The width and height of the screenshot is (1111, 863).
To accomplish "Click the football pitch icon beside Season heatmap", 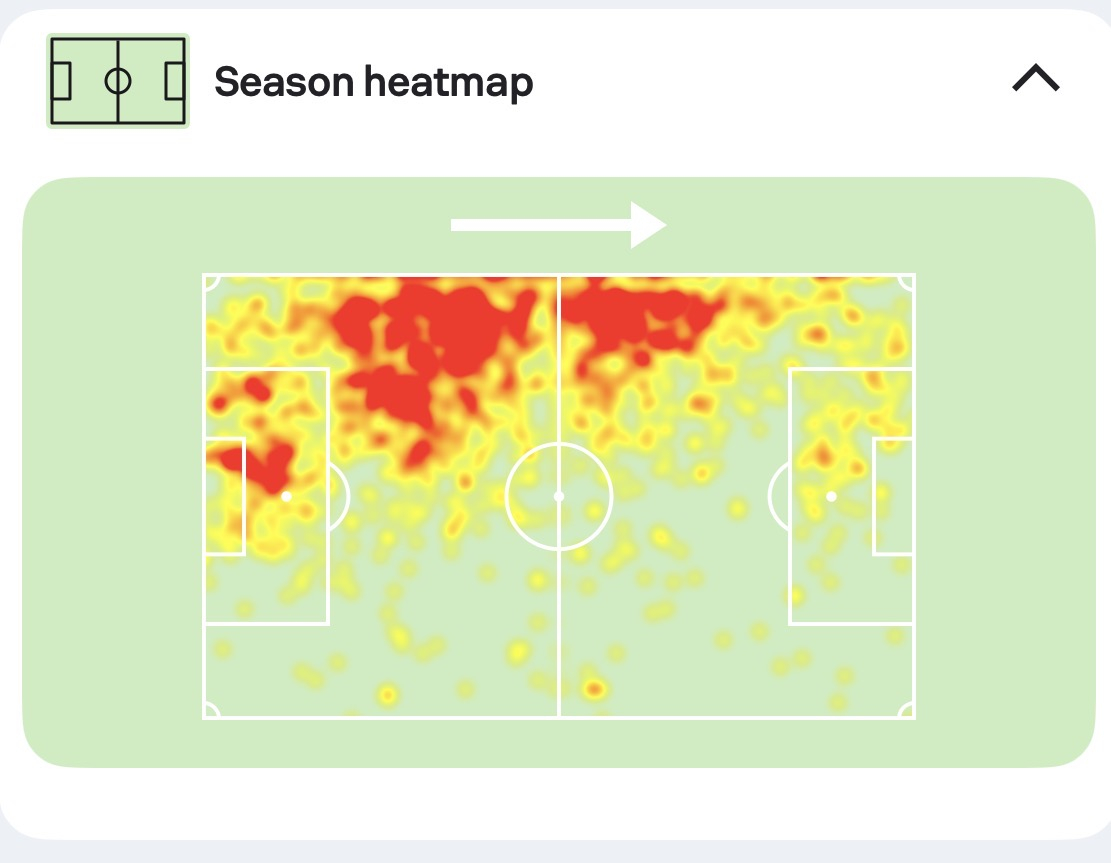I will (x=118, y=81).
